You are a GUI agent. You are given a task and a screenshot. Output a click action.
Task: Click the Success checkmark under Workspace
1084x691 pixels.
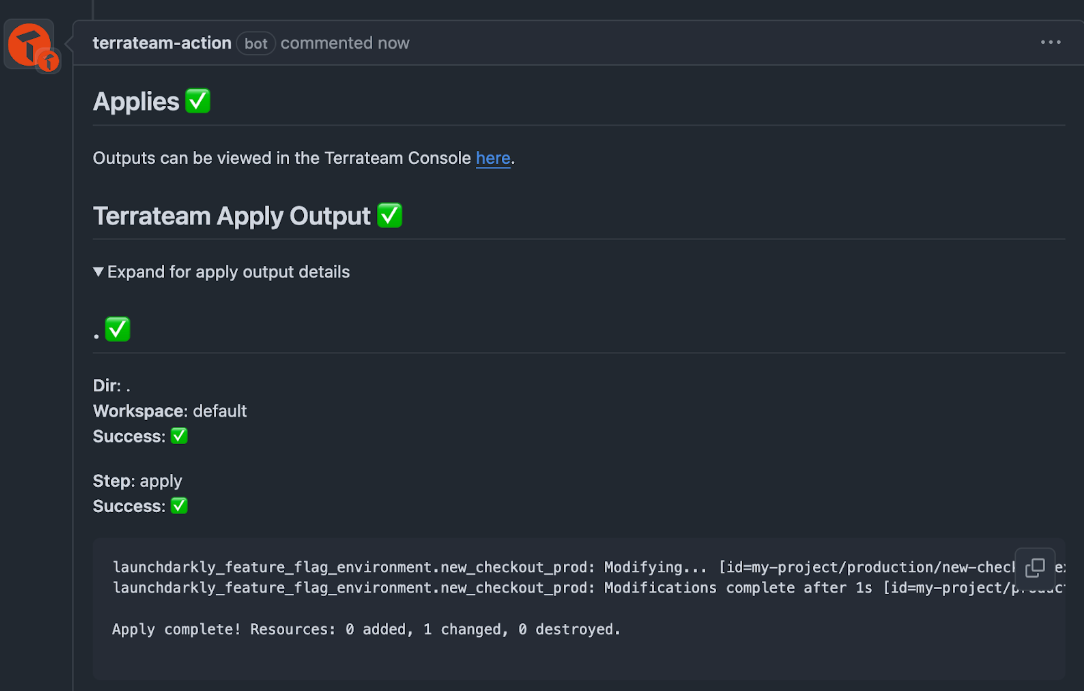(179, 436)
